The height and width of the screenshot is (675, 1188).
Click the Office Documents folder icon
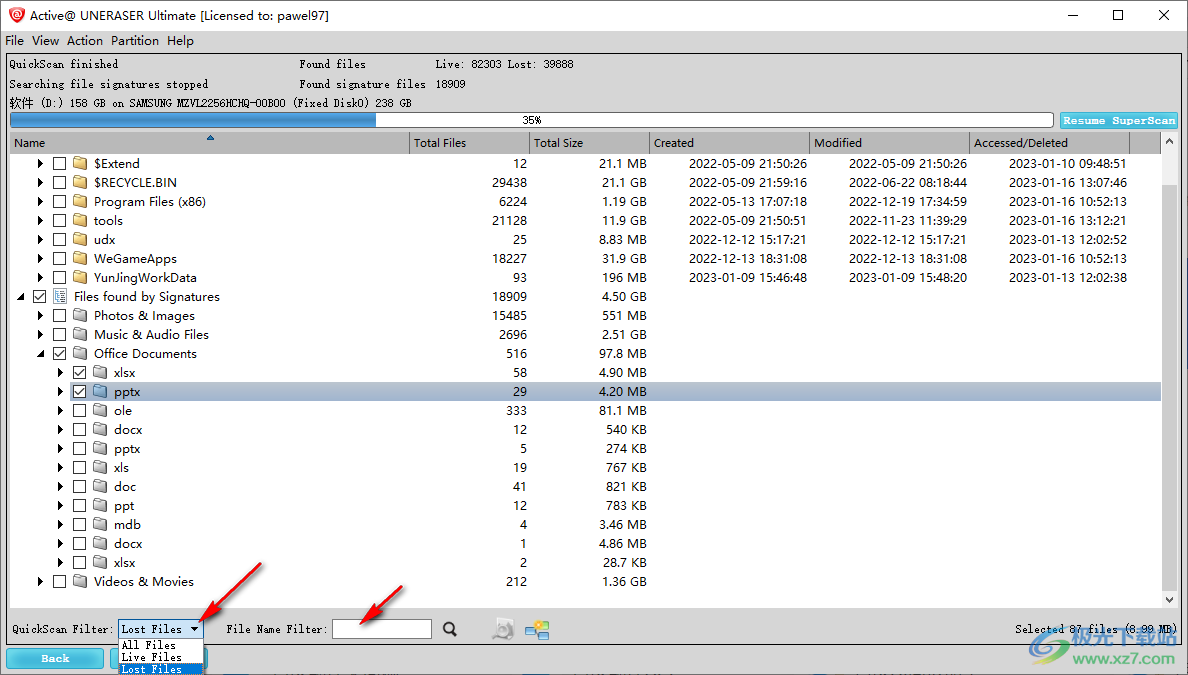pyautogui.click(x=80, y=352)
